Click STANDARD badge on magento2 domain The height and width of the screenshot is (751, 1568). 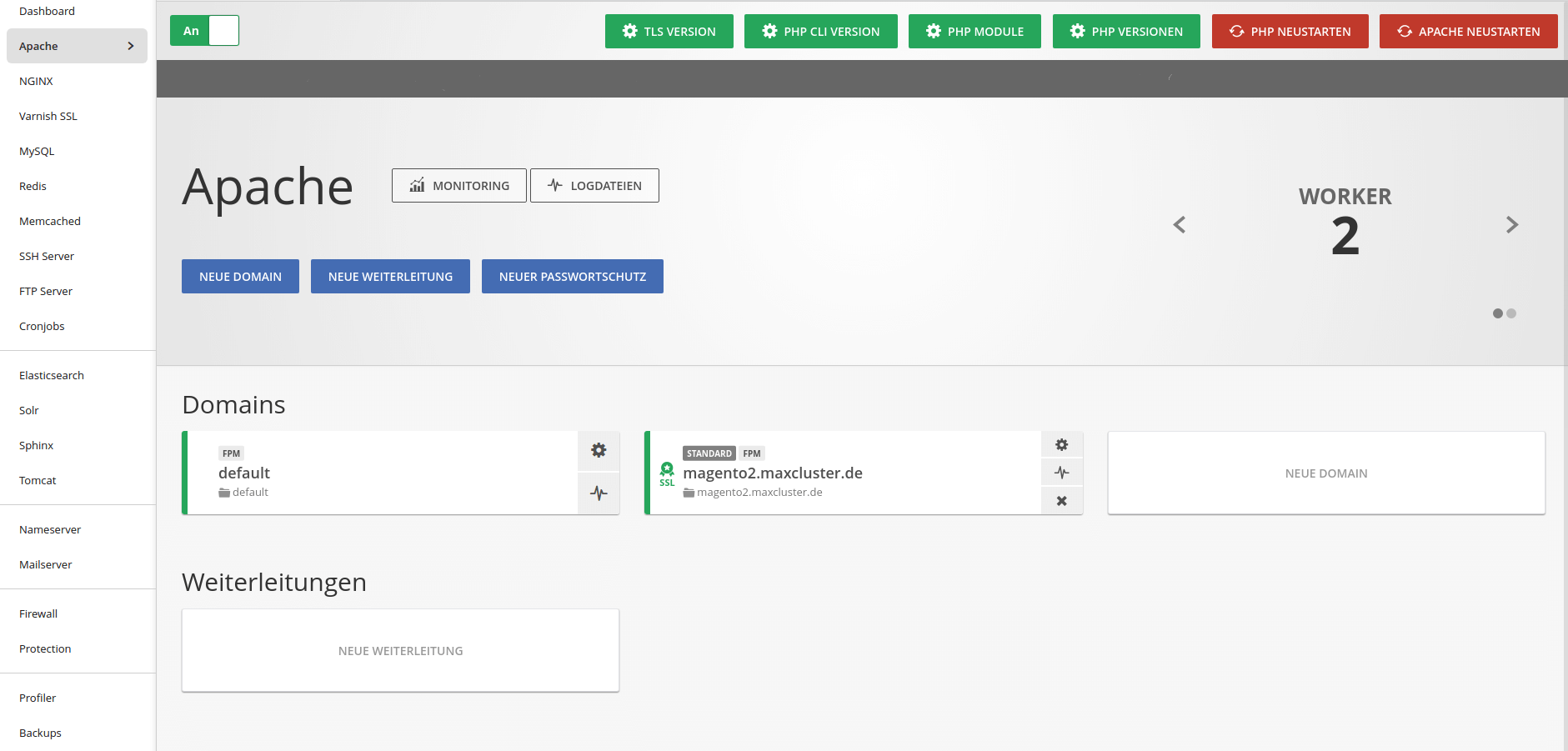click(709, 453)
